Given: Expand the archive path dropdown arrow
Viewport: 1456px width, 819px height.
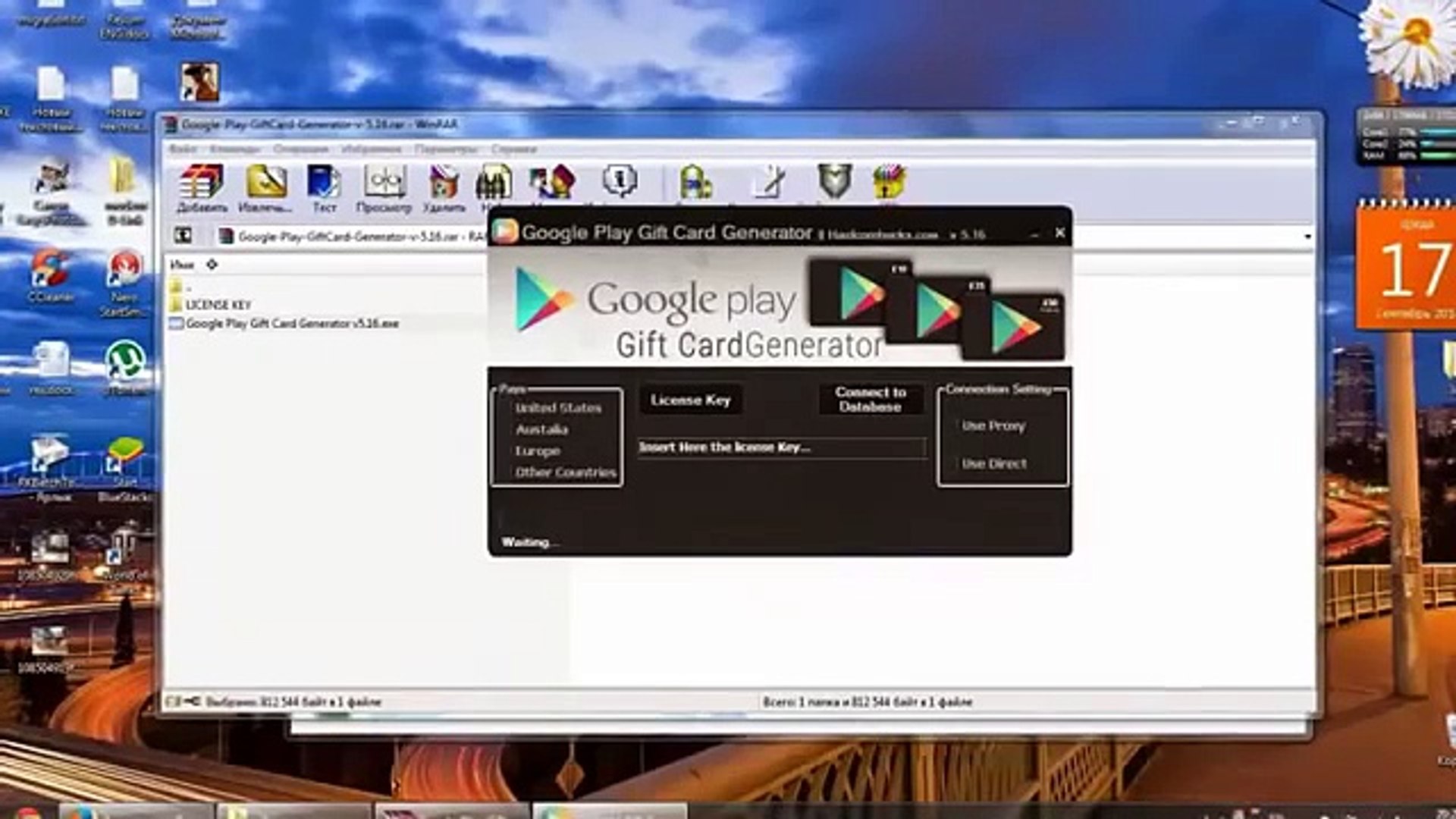Looking at the screenshot, I should coord(1307,237).
